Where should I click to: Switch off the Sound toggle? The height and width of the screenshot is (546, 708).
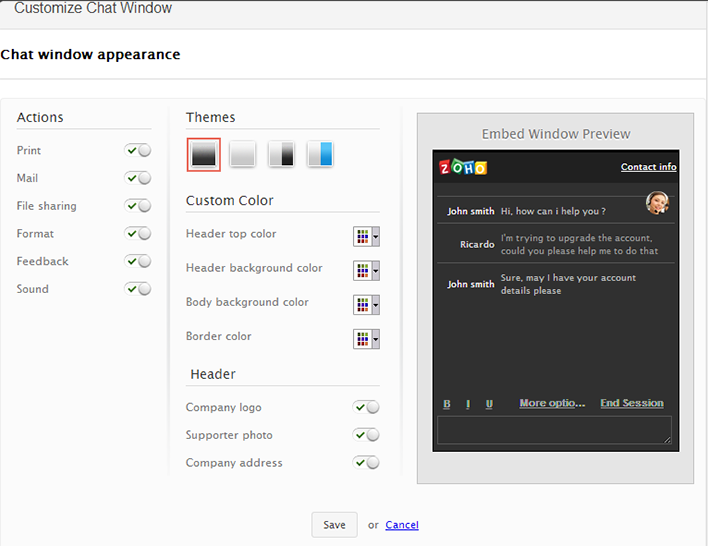(x=138, y=289)
